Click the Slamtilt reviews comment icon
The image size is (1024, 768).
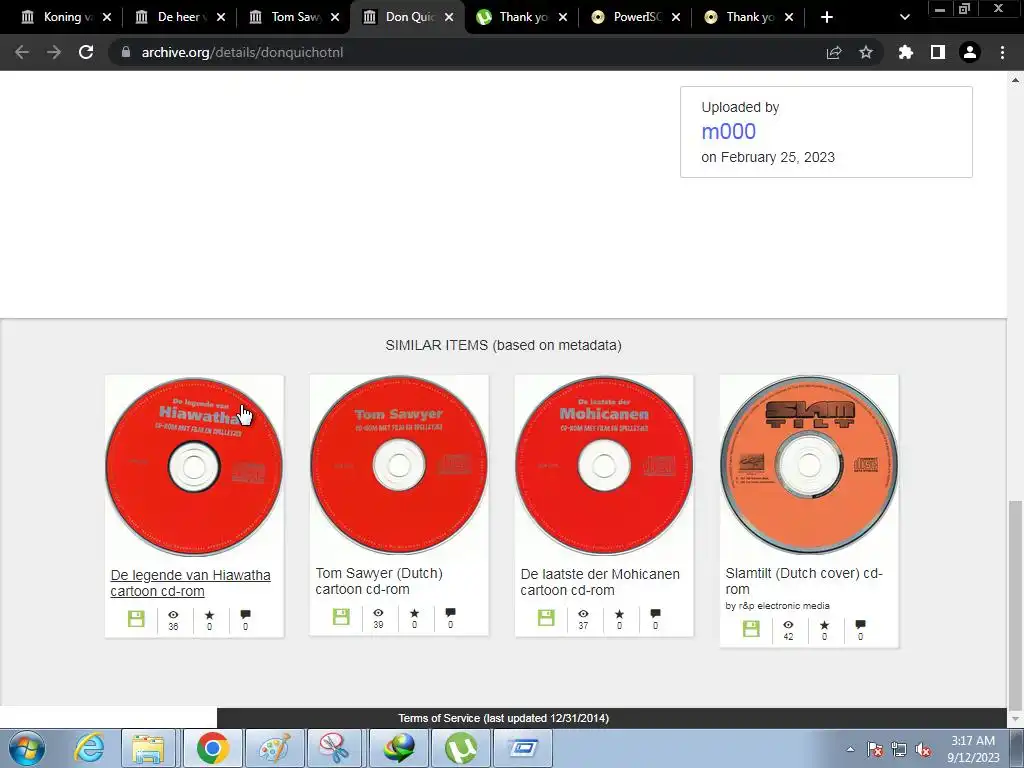[860, 624]
